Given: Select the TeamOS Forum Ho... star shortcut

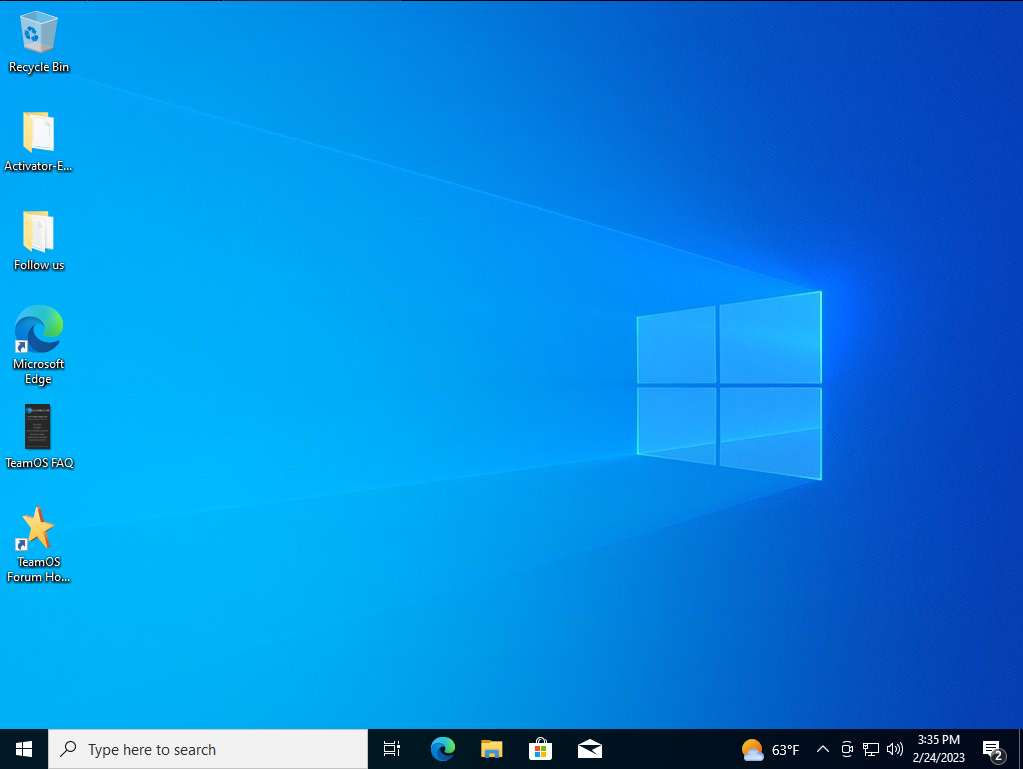Looking at the screenshot, I should pos(38,544).
